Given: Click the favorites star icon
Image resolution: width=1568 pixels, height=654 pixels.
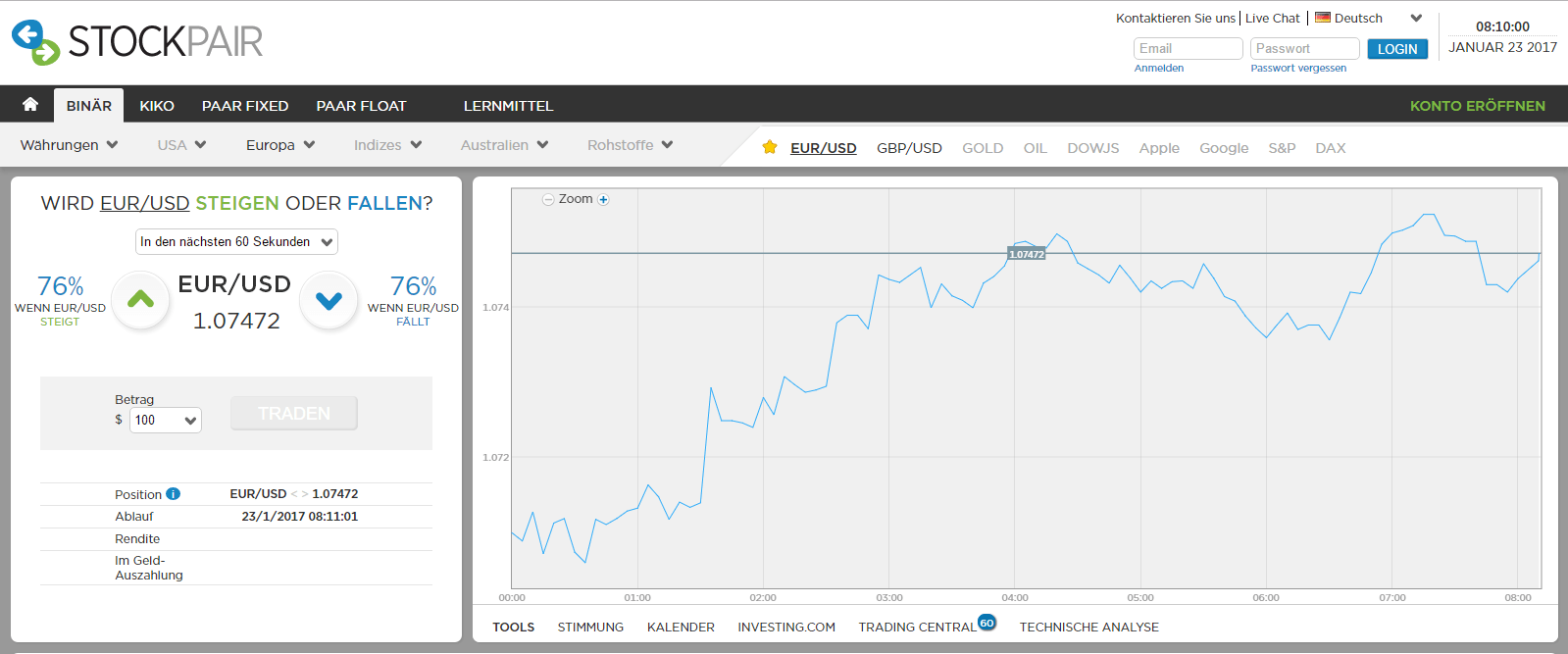Looking at the screenshot, I should click(770, 147).
